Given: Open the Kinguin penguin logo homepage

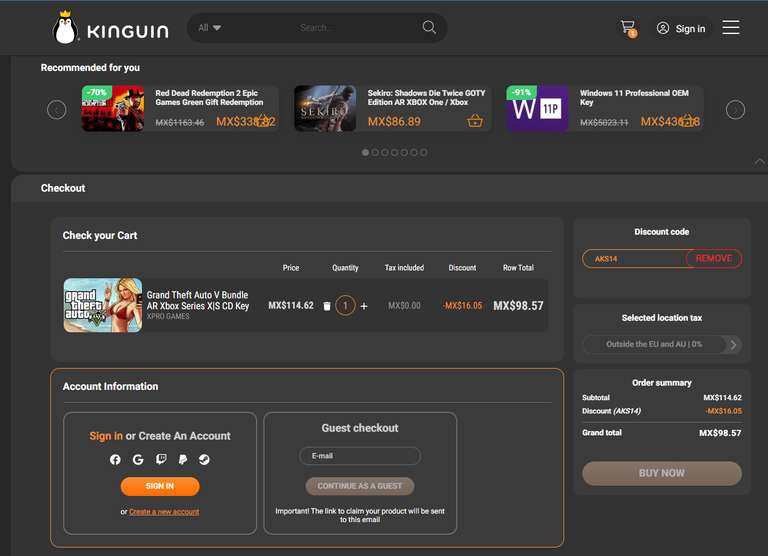Looking at the screenshot, I should pos(110,28).
